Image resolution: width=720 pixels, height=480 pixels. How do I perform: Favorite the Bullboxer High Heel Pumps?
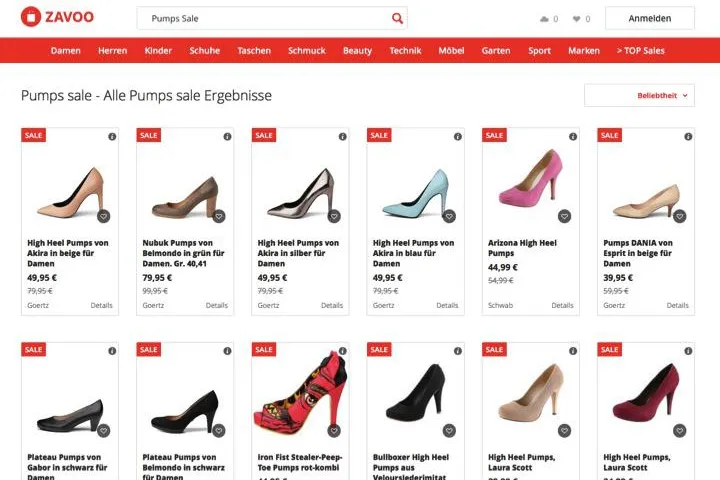(450, 430)
